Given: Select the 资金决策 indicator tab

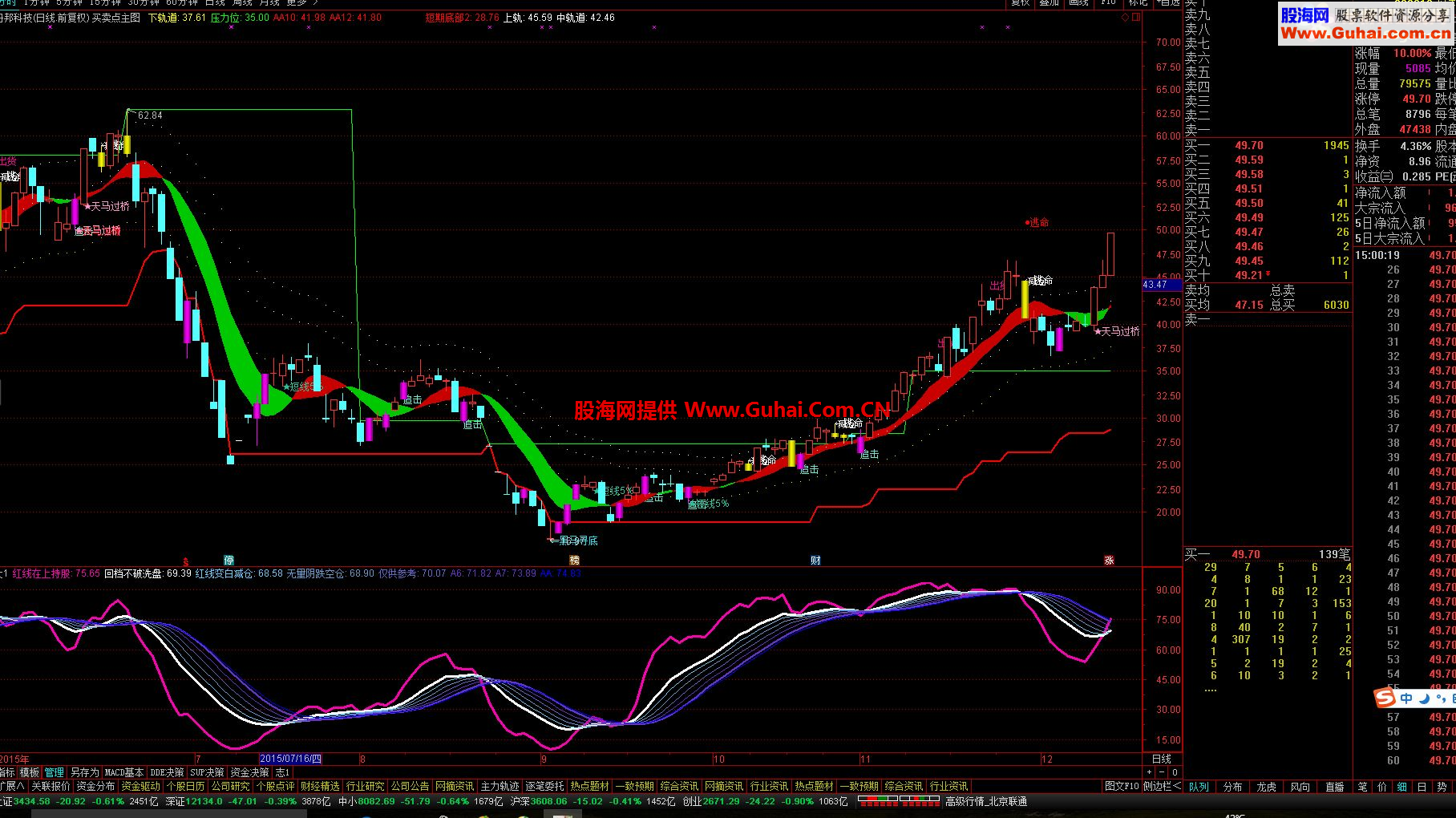Looking at the screenshot, I should [x=250, y=772].
